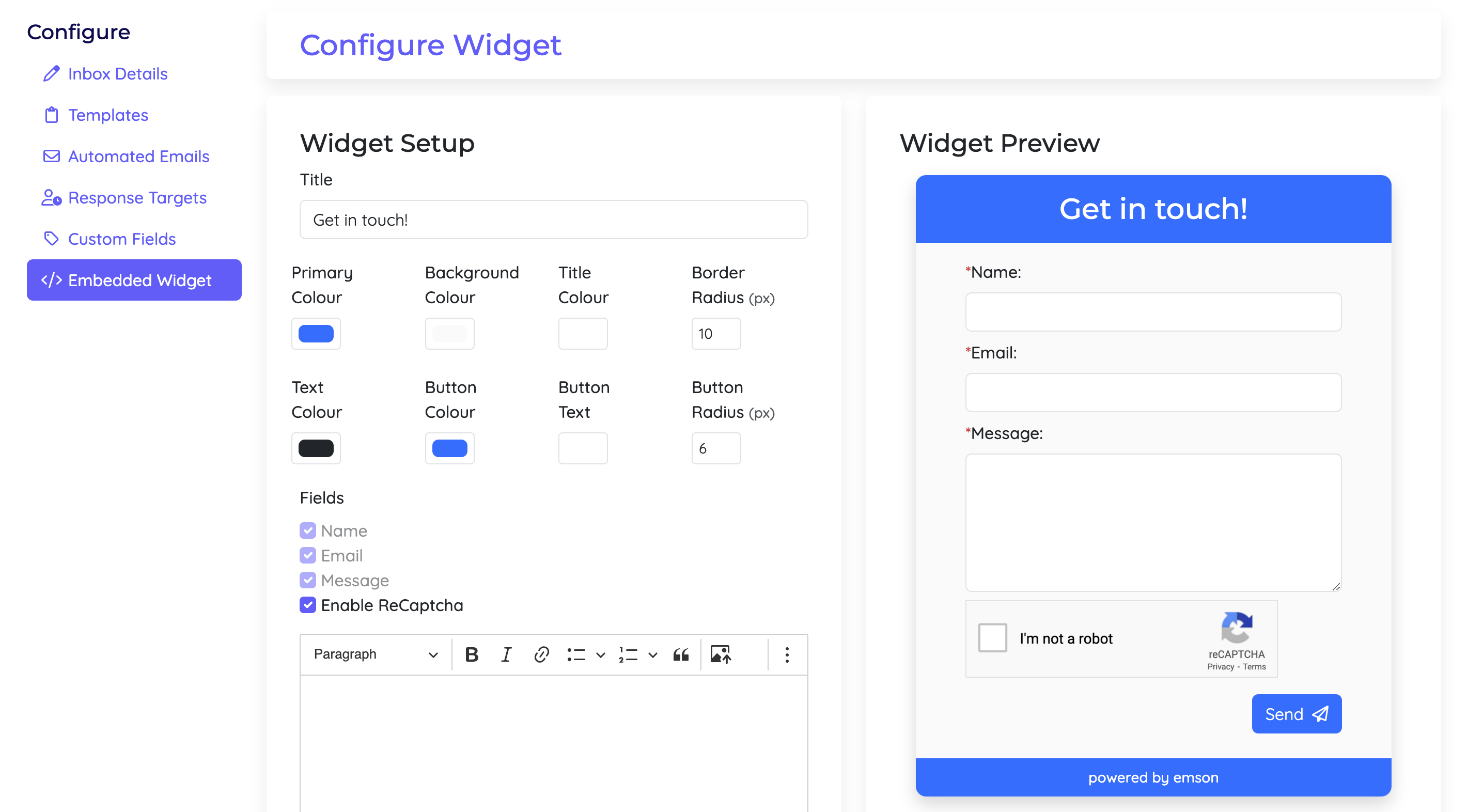Click the powered by emson footer
The height and width of the screenshot is (812, 1468).
(x=1153, y=777)
